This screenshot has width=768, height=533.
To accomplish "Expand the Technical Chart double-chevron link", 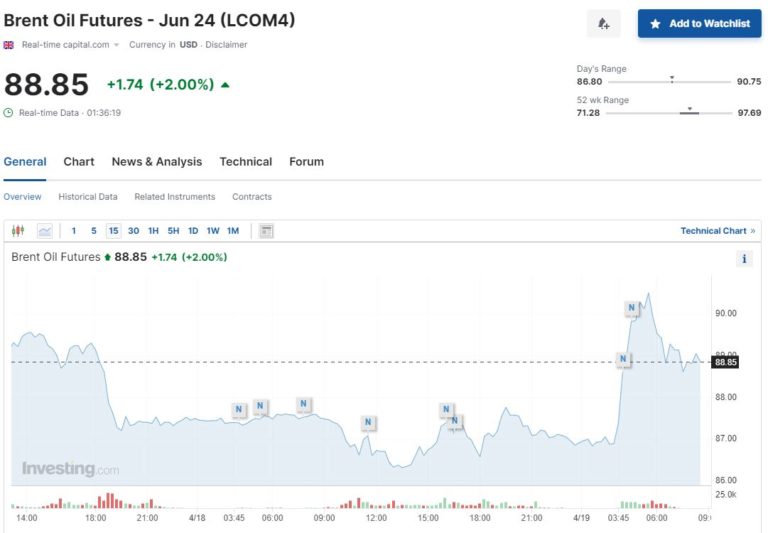I will 752,231.
